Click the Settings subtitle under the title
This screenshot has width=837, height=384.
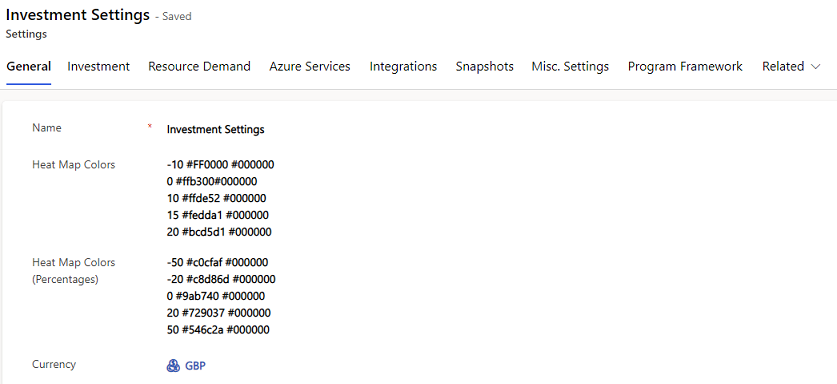tap(26, 34)
